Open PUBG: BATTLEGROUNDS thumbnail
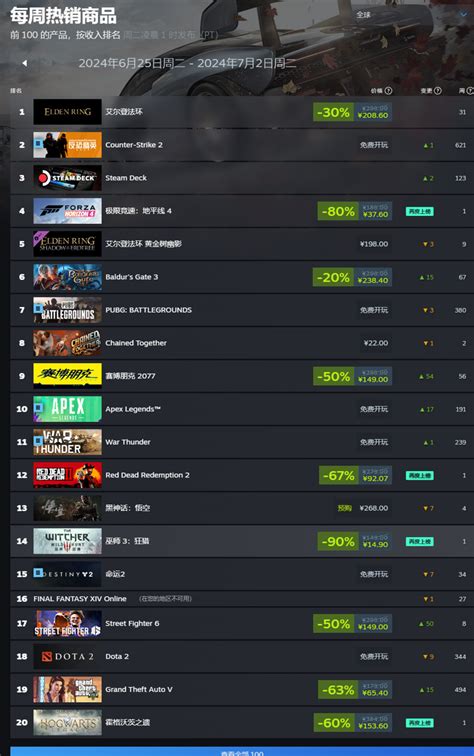 pyautogui.click(x=68, y=310)
